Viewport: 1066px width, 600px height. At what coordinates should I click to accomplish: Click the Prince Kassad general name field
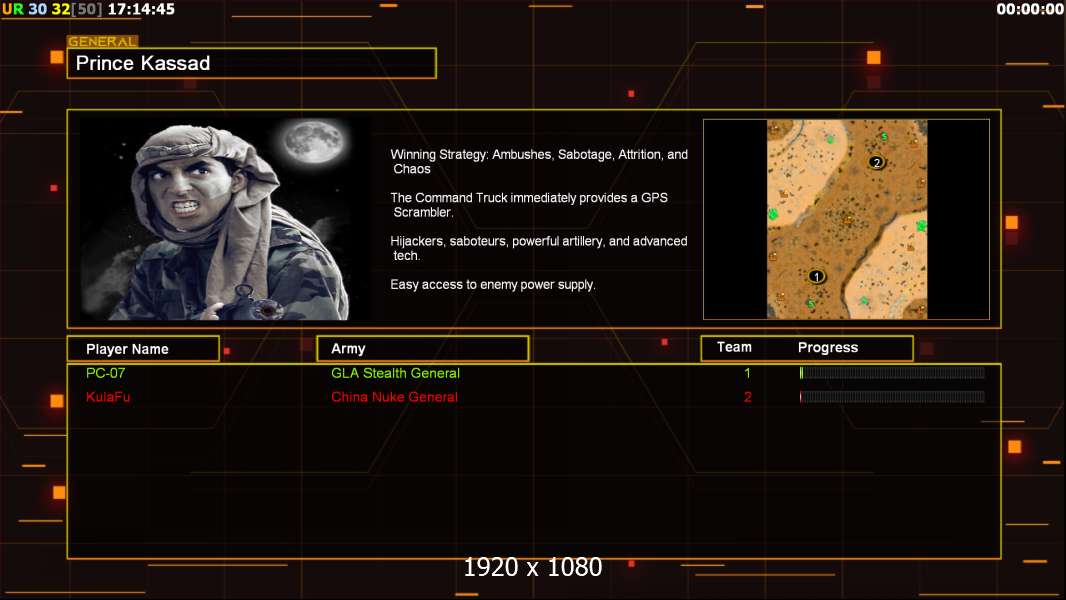[252, 63]
